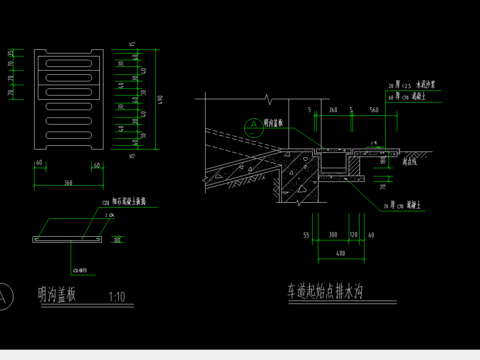Click the C20 细石混凝土 leader annotation

point(124,201)
